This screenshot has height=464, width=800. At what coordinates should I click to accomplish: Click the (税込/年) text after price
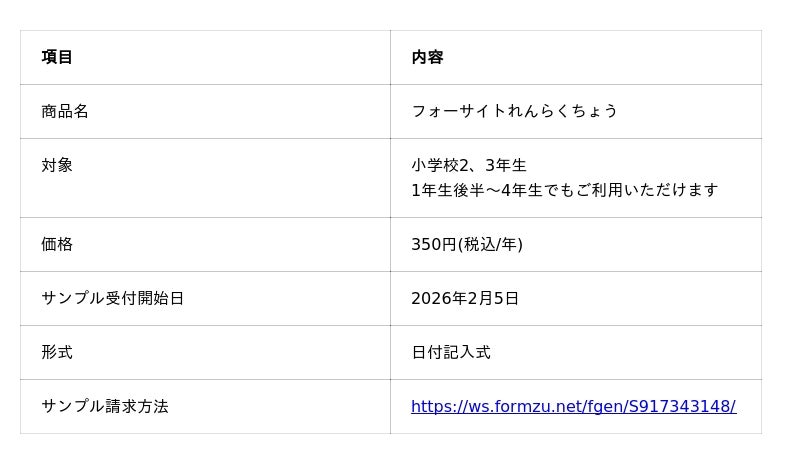490,244
